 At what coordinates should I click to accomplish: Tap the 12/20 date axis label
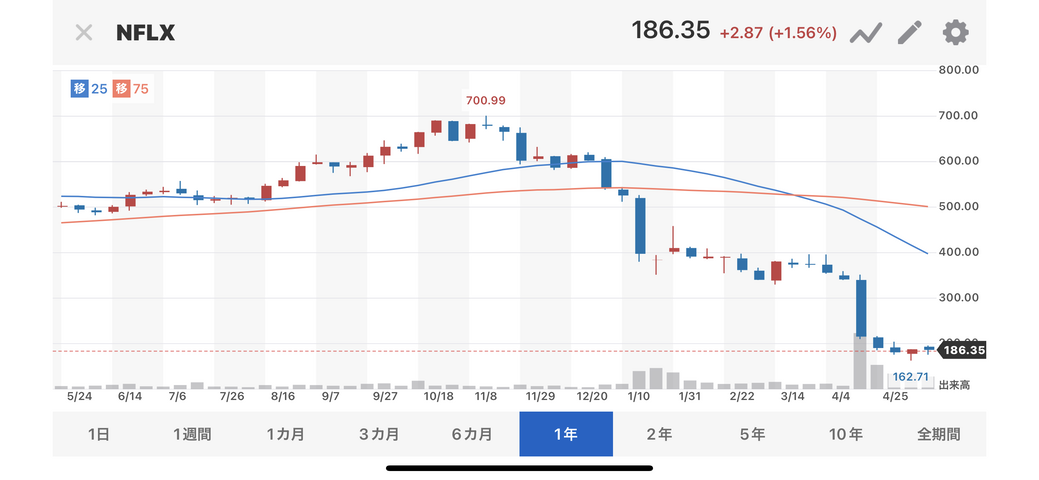click(593, 396)
